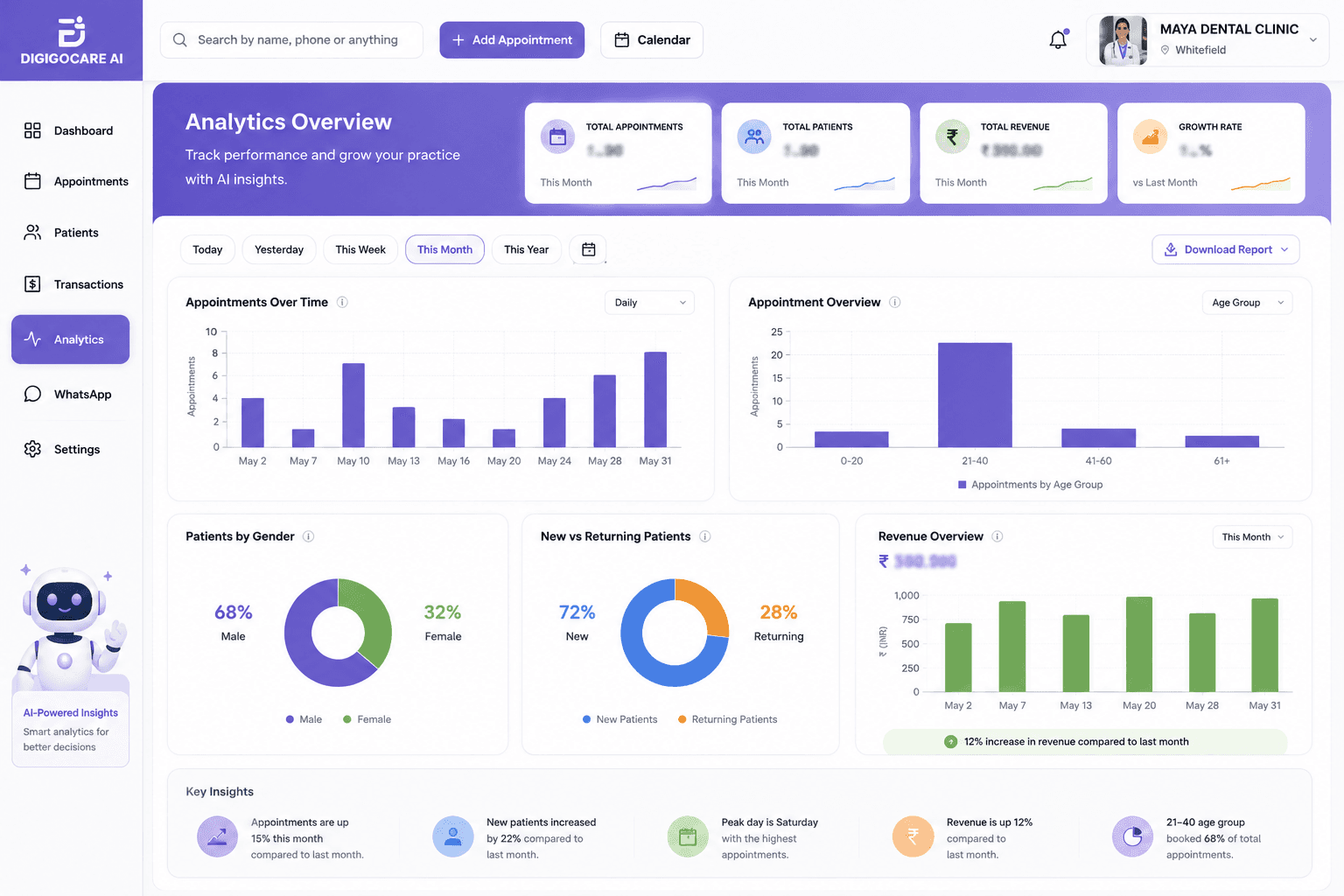Open the custom date range calendar icon
The height and width of the screenshot is (896, 1344).
(588, 249)
